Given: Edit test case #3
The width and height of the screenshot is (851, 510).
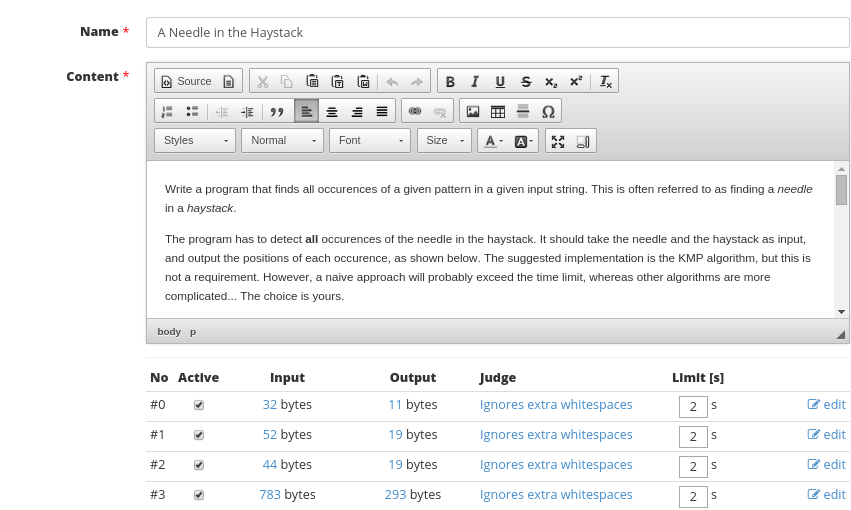Looking at the screenshot, I should coord(827,494).
